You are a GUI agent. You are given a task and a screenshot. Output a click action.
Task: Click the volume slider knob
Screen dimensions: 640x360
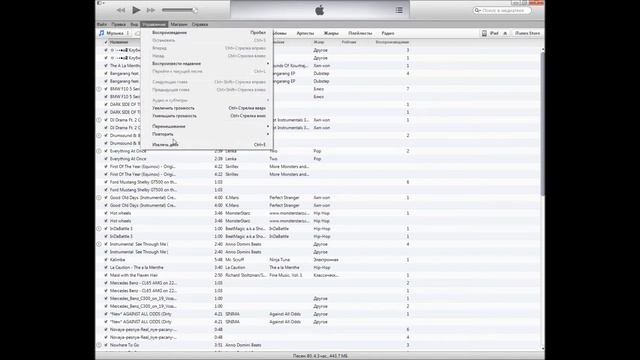click(x=195, y=10)
